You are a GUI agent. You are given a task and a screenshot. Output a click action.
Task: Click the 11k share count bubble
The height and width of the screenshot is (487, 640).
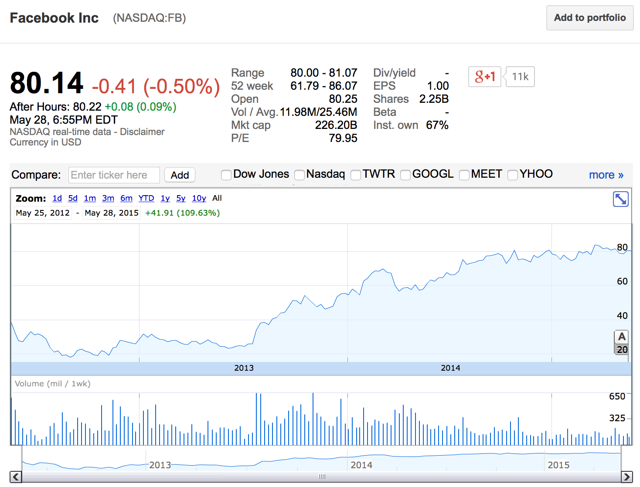pos(520,76)
